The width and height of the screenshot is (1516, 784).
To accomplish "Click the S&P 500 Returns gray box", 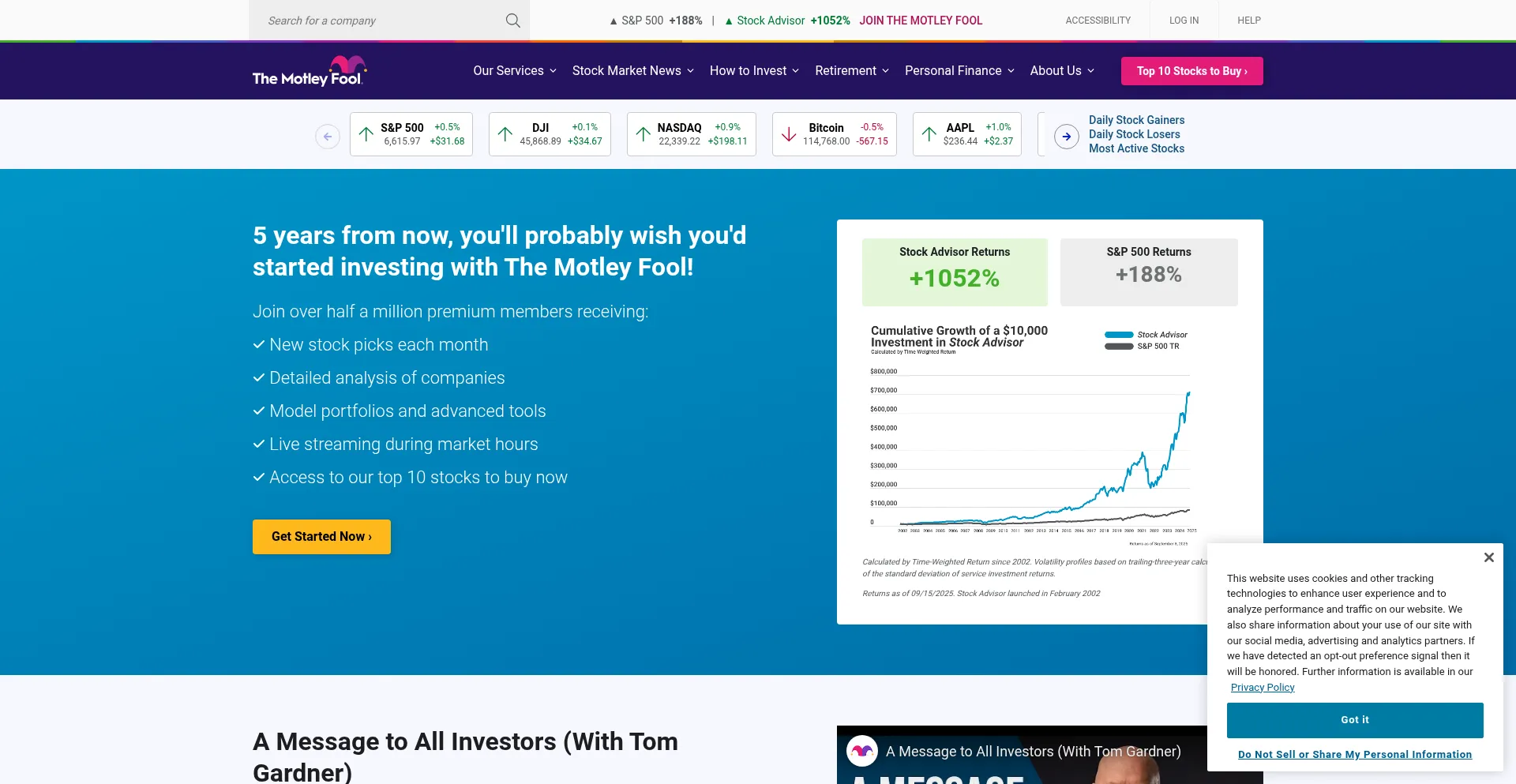I will coord(1149,272).
